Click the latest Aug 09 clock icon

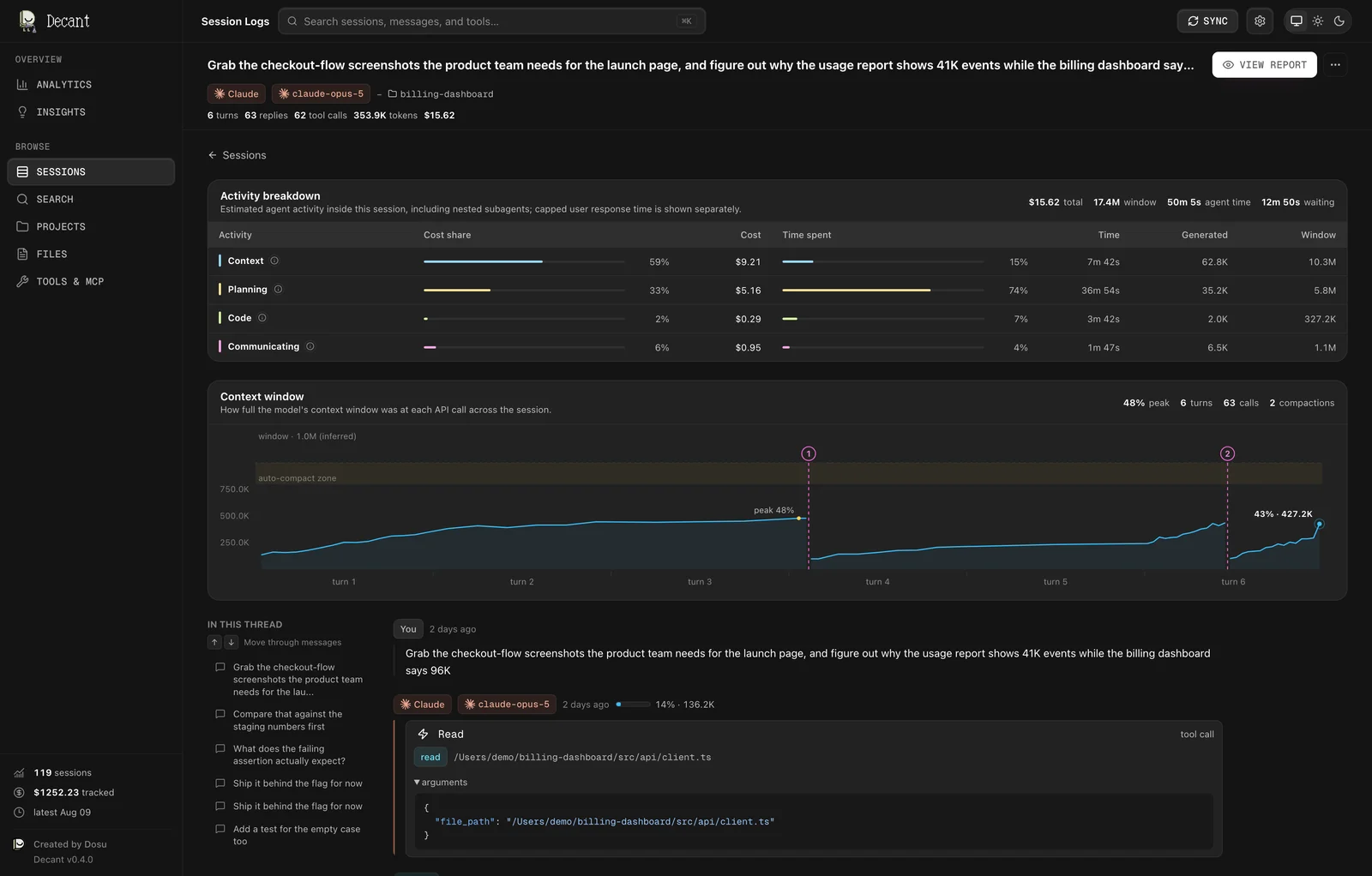19,813
